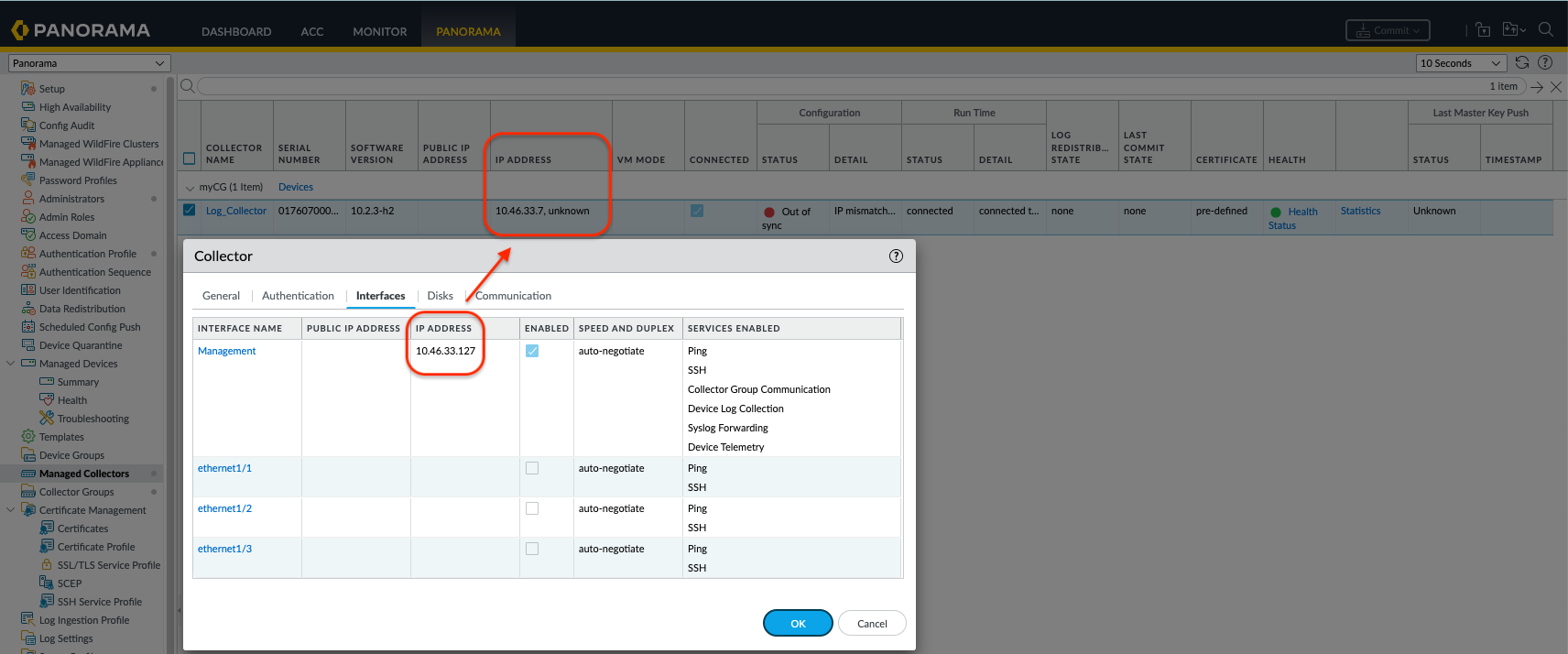Viewport: 1568px width, 654px height.
Task: Click the Access Domain icon
Action: (x=27, y=235)
